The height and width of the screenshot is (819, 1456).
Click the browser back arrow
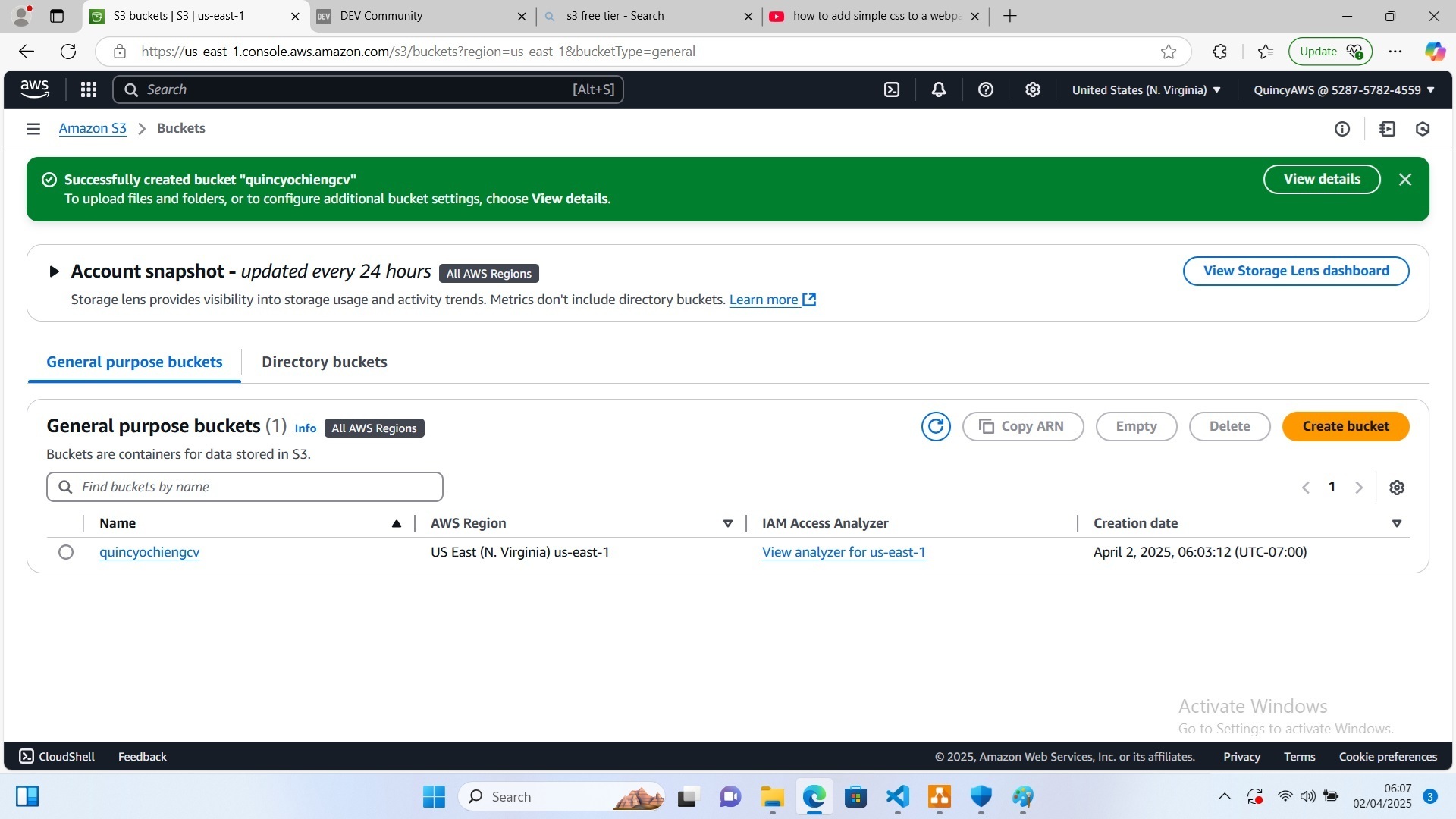[x=27, y=52]
